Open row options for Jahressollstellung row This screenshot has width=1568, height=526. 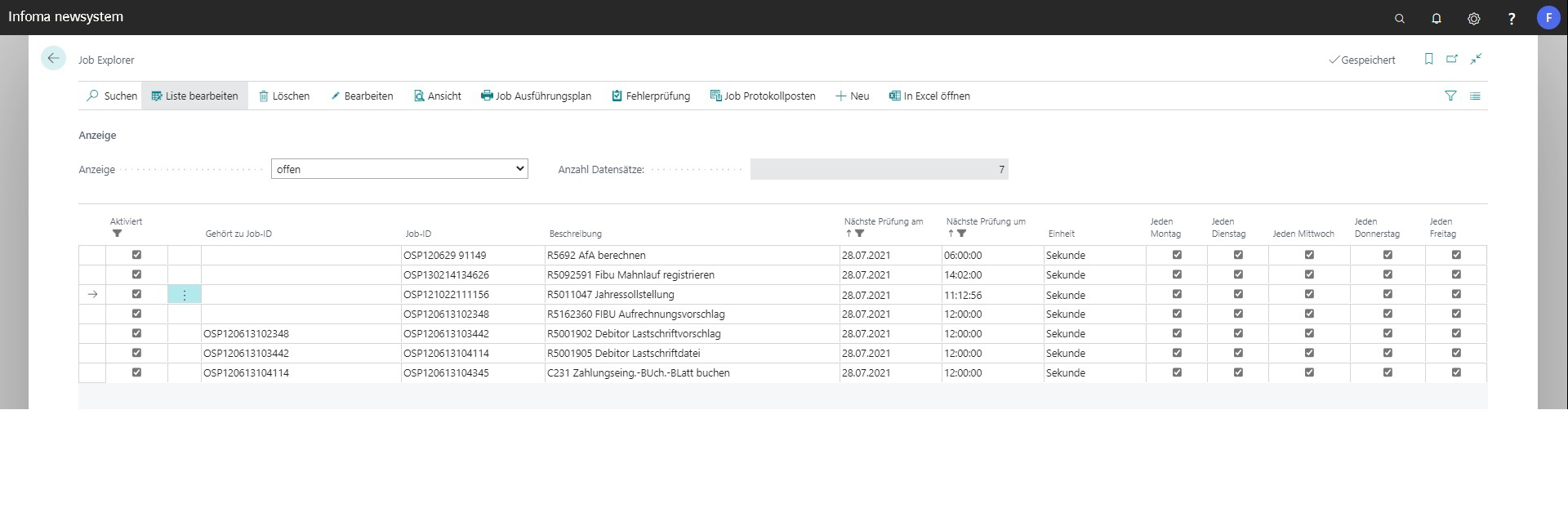pos(185,295)
